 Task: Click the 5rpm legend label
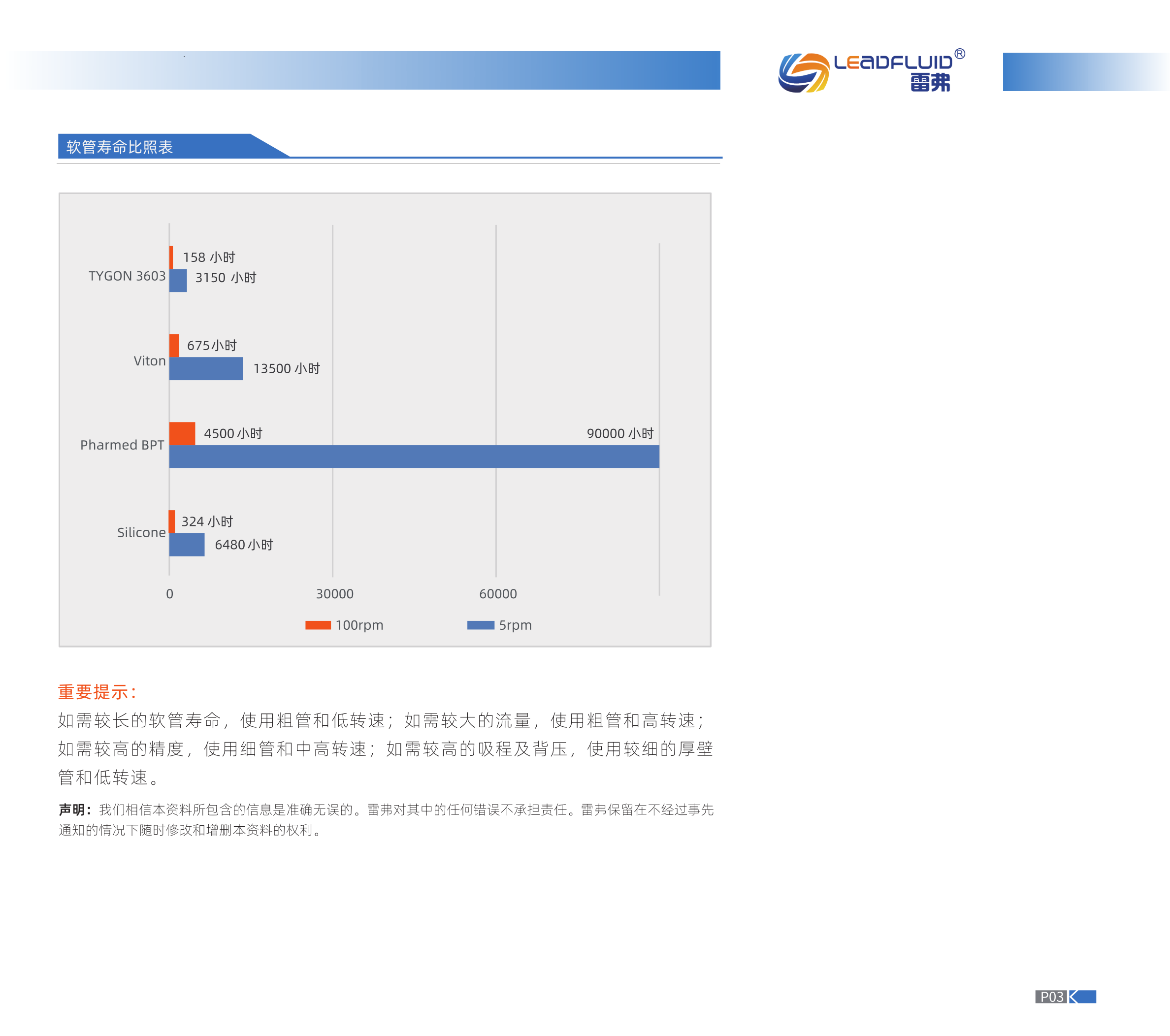click(515, 625)
